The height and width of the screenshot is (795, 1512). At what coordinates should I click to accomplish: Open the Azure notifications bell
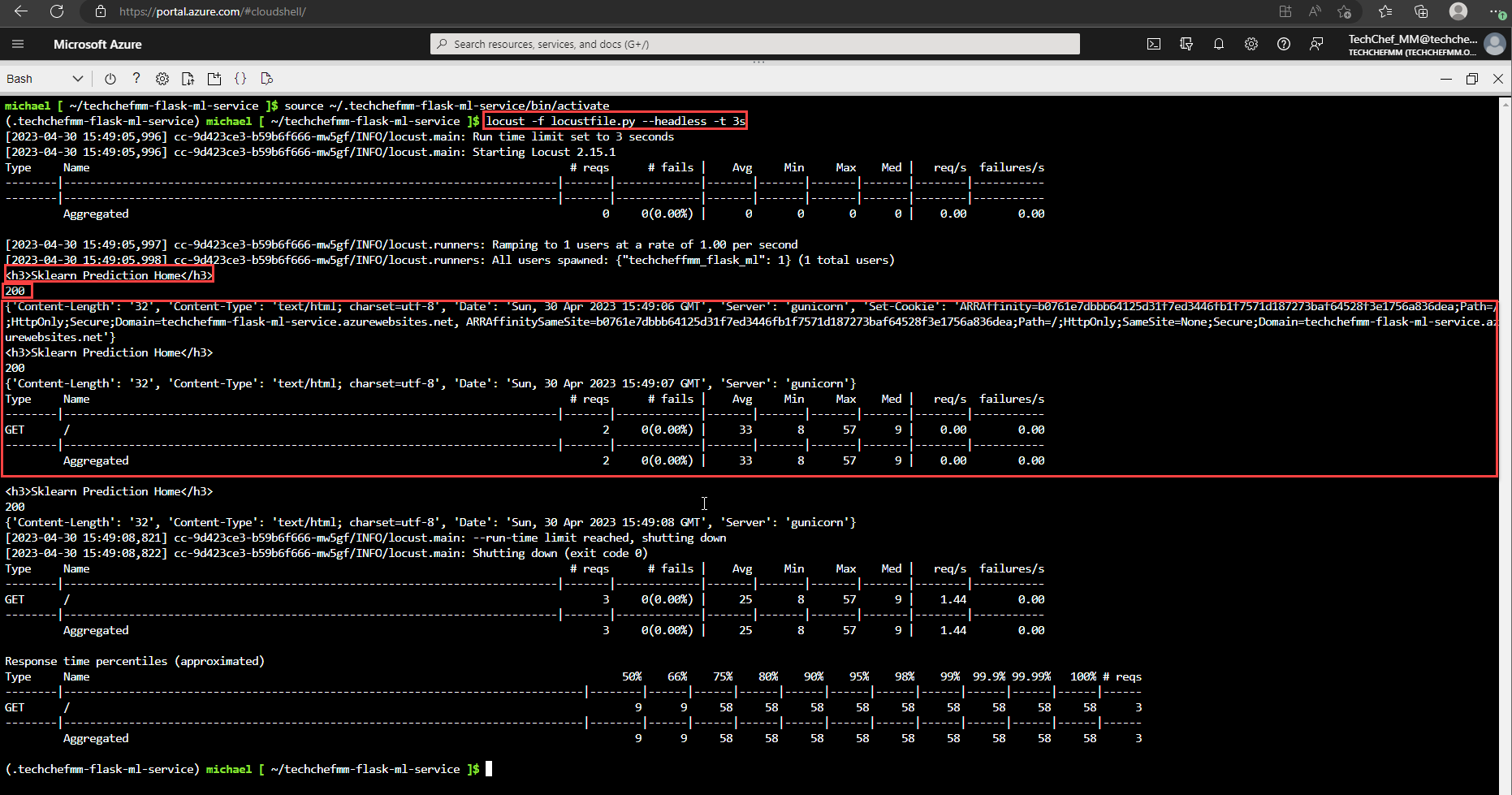point(1218,44)
